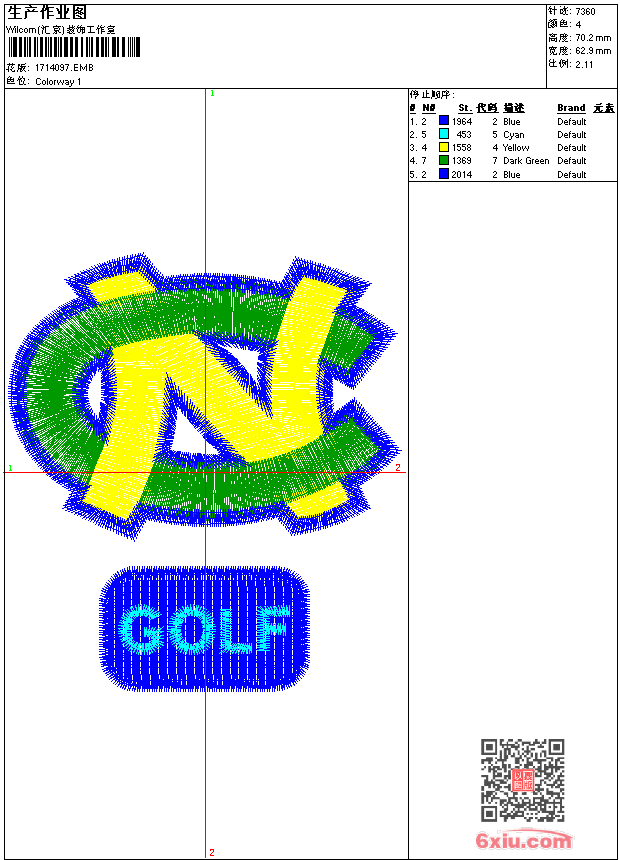Screen dimensions: 620x860
Task: Click stitch value "2014" in row 5
Action: pyautogui.click(x=462, y=174)
